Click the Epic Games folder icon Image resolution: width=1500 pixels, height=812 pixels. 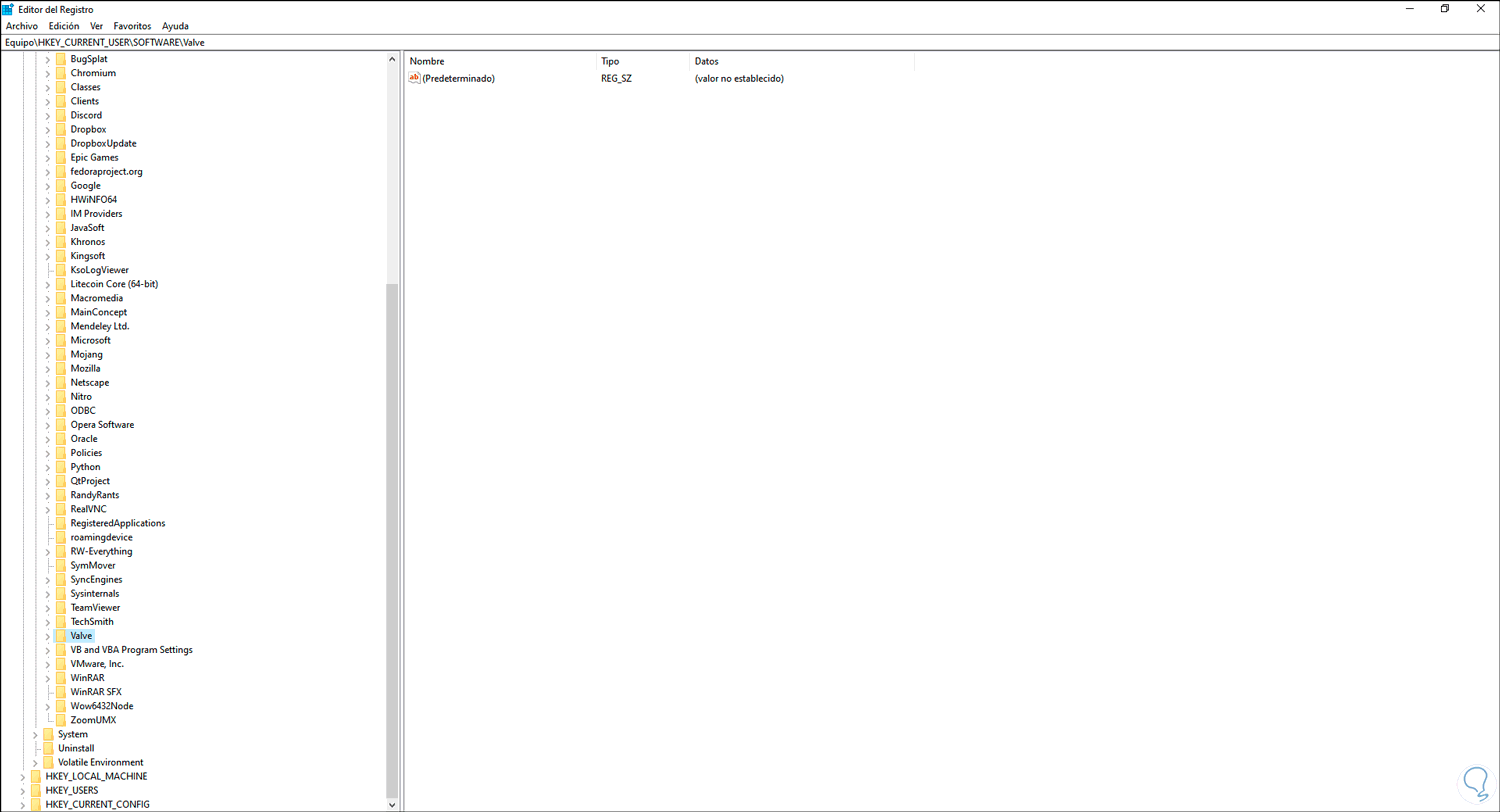point(61,157)
